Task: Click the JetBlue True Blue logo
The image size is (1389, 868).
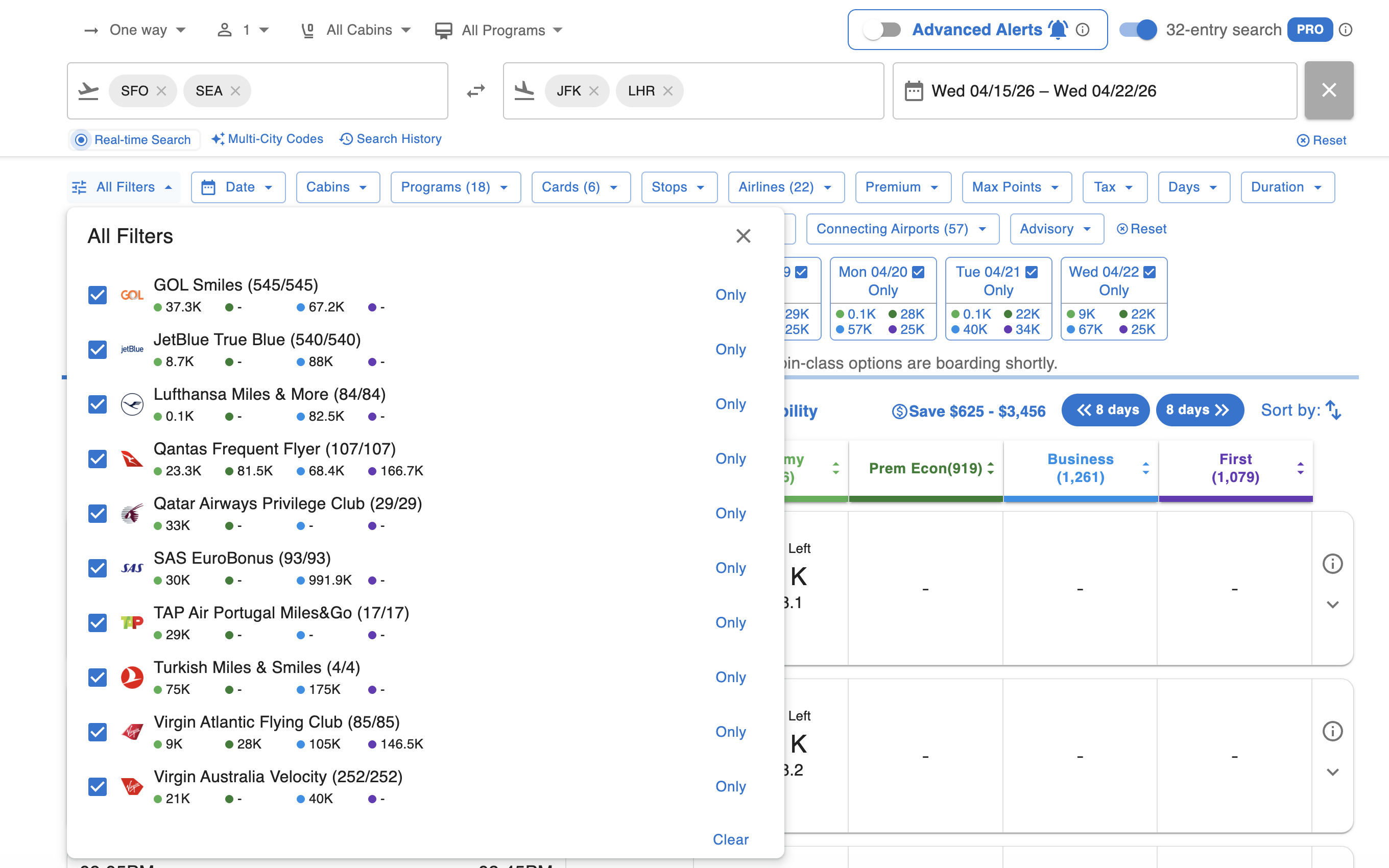Action: pyautogui.click(x=132, y=350)
